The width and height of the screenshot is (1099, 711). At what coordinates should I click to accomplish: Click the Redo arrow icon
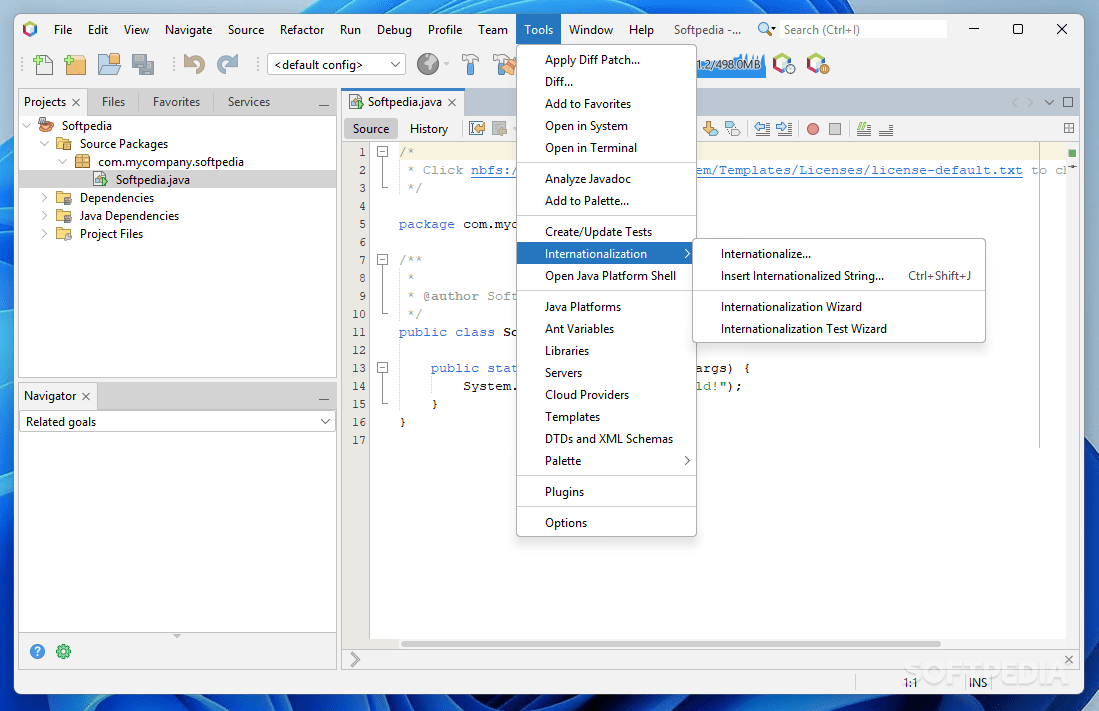coord(227,65)
